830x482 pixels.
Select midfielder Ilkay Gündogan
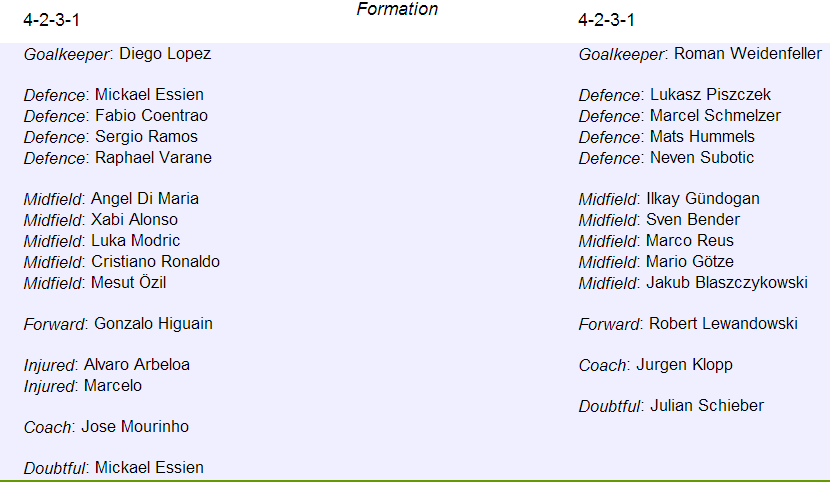[703, 199]
